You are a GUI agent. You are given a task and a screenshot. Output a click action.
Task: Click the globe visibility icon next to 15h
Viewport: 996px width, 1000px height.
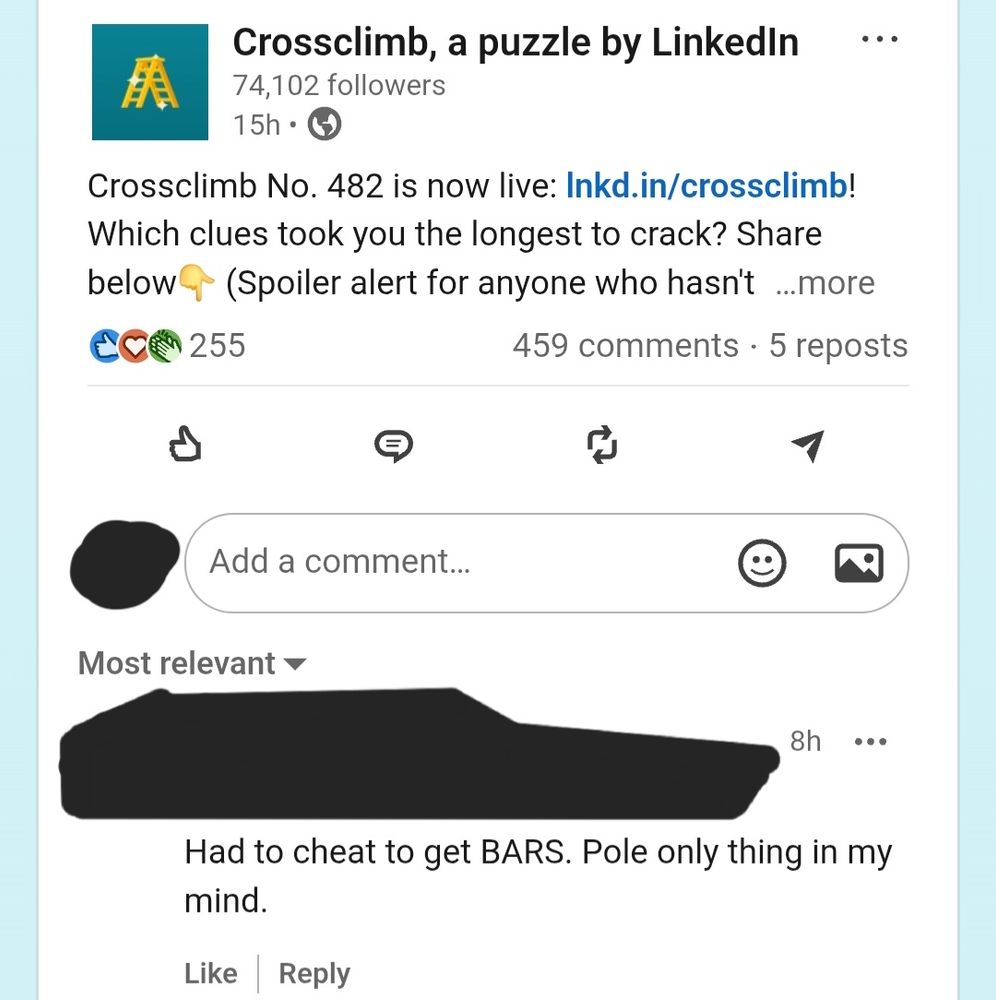[325, 125]
